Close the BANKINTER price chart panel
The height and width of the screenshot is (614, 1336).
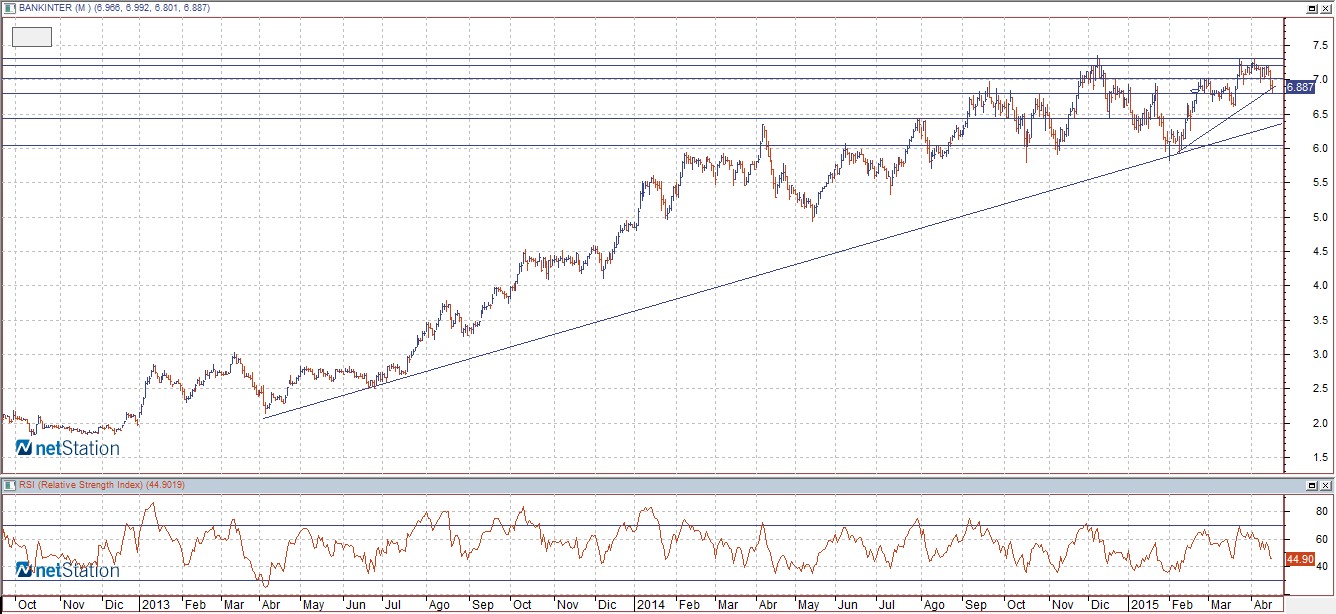coord(1326,8)
